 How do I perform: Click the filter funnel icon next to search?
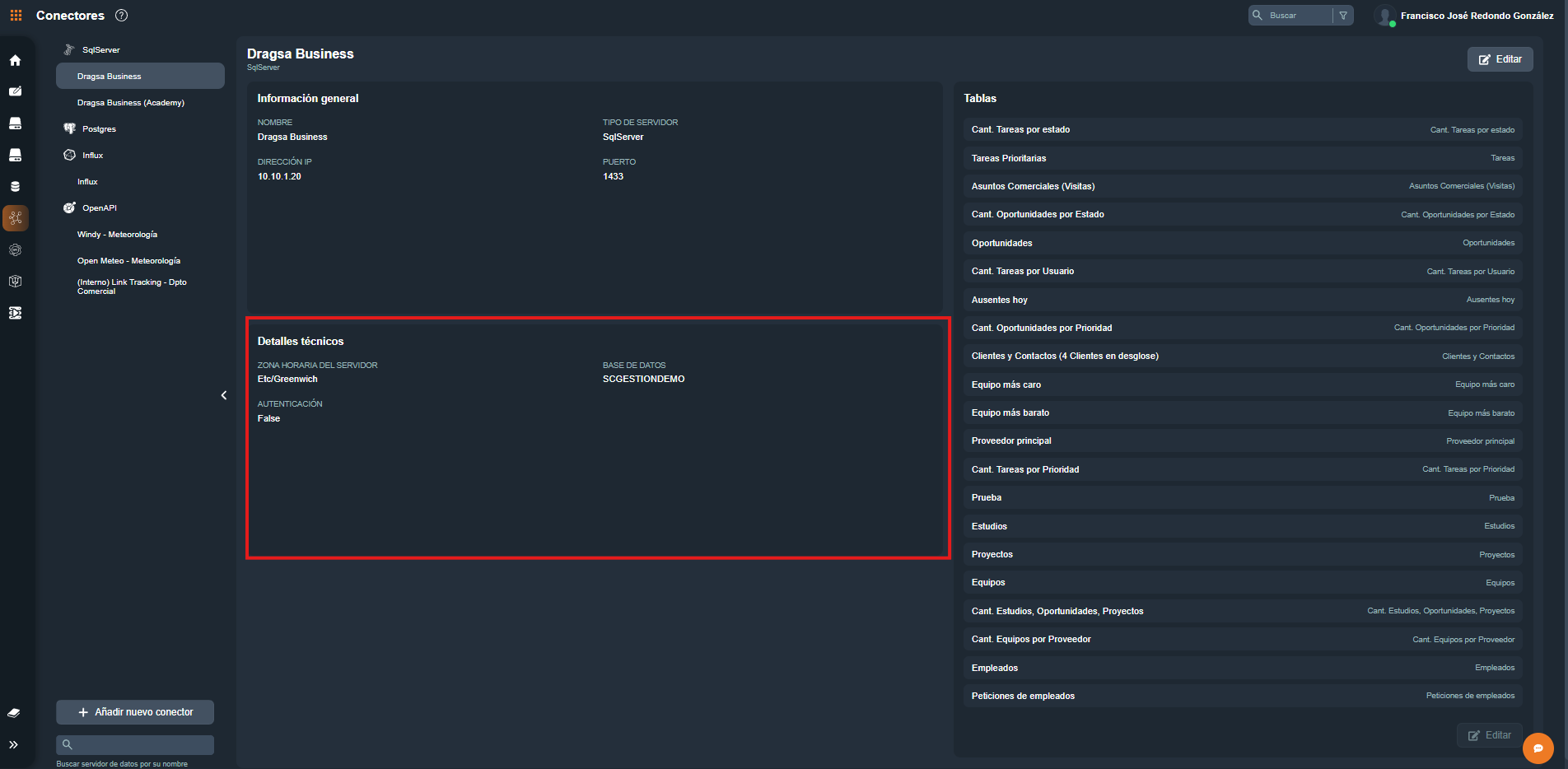[1343, 16]
